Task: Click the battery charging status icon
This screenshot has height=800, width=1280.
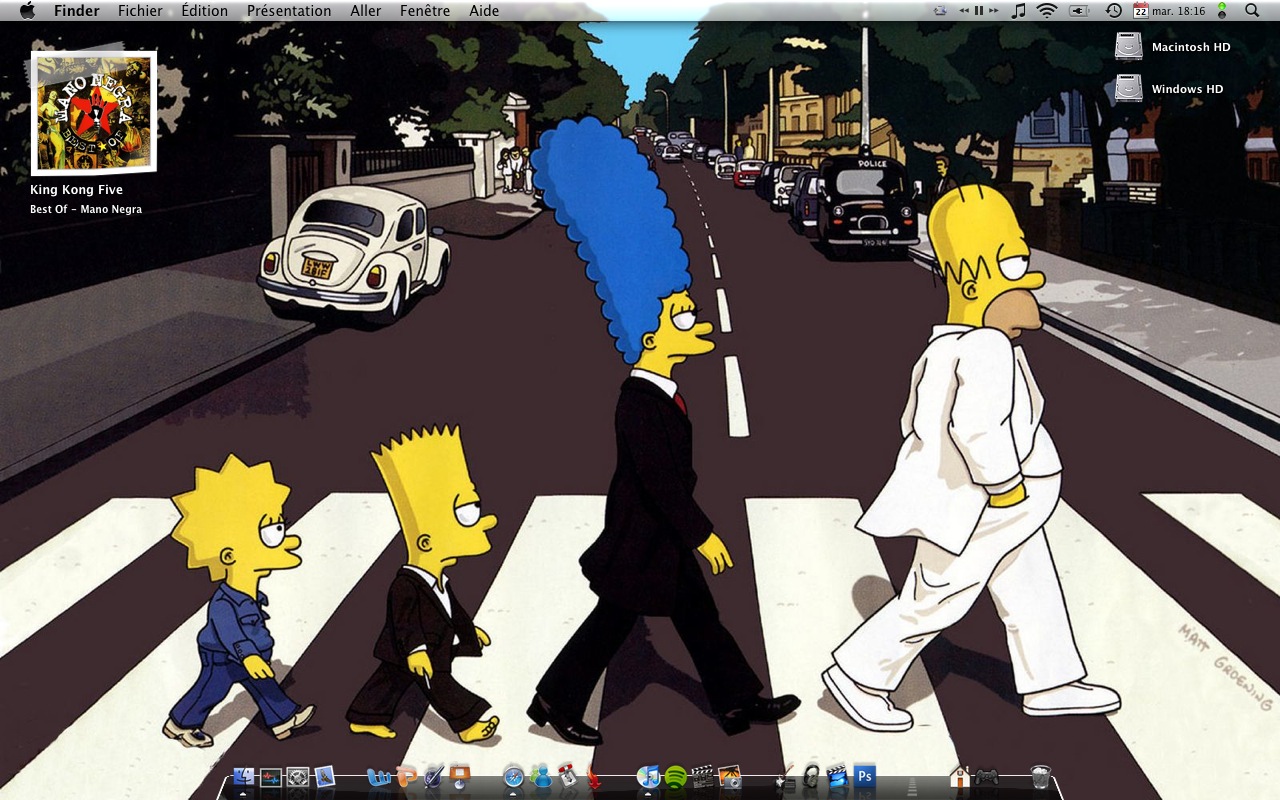Action: [x=1079, y=10]
